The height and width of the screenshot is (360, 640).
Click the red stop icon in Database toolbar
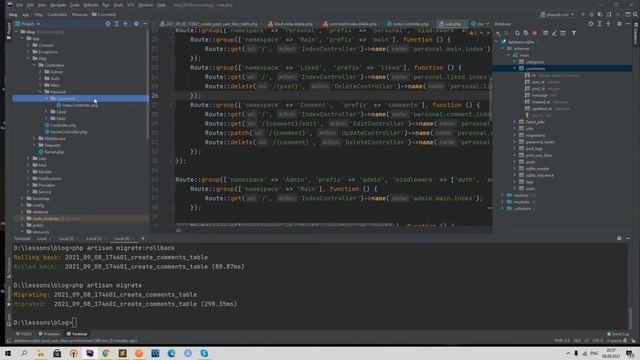pos(534,33)
